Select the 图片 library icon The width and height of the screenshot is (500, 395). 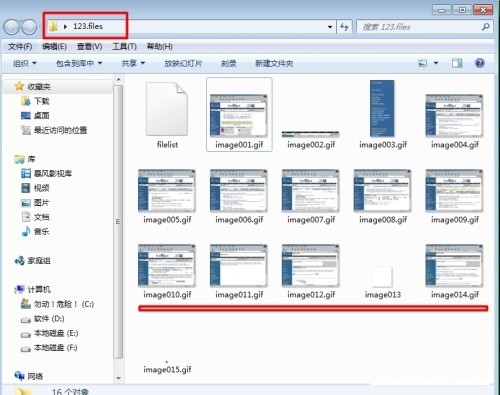26,203
